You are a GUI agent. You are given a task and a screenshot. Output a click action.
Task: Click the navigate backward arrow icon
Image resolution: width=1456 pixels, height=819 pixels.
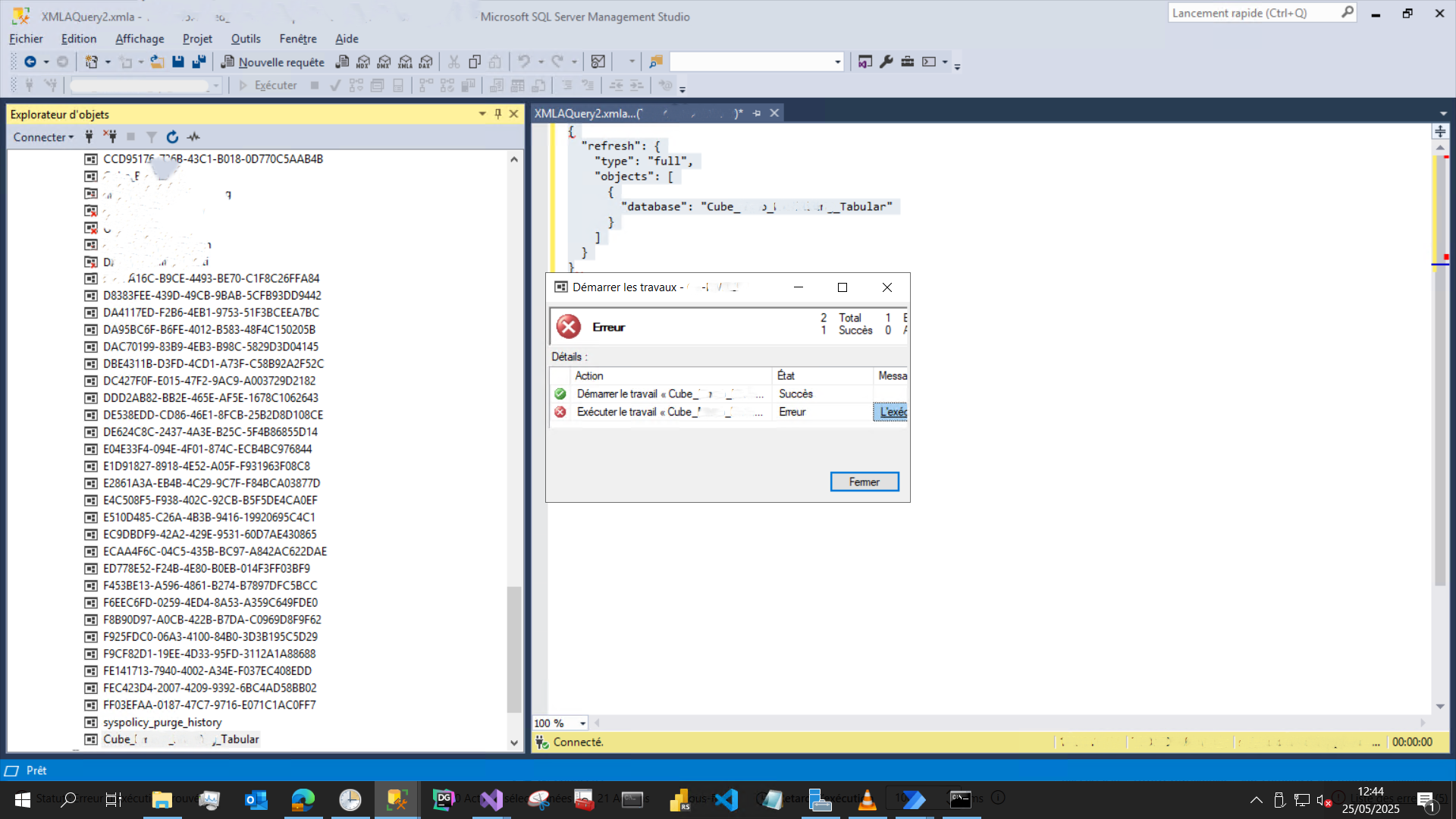coord(30,62)
